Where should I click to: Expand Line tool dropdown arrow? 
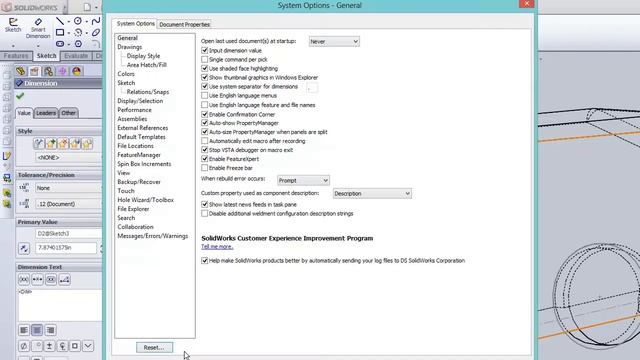69,21
